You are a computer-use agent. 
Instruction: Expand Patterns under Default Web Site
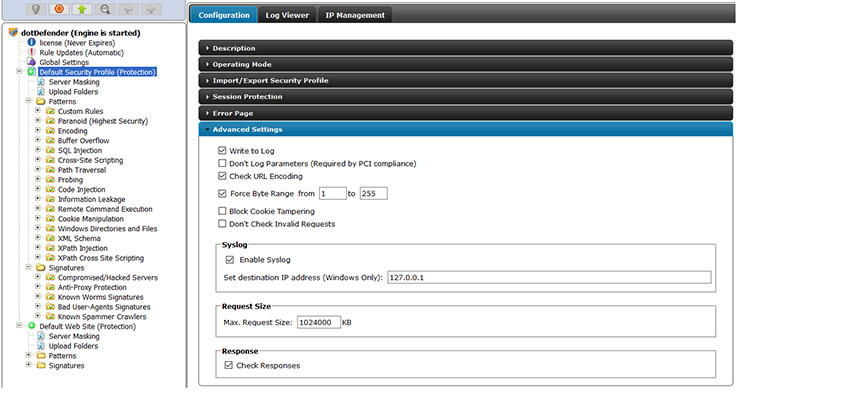[29, 355]
